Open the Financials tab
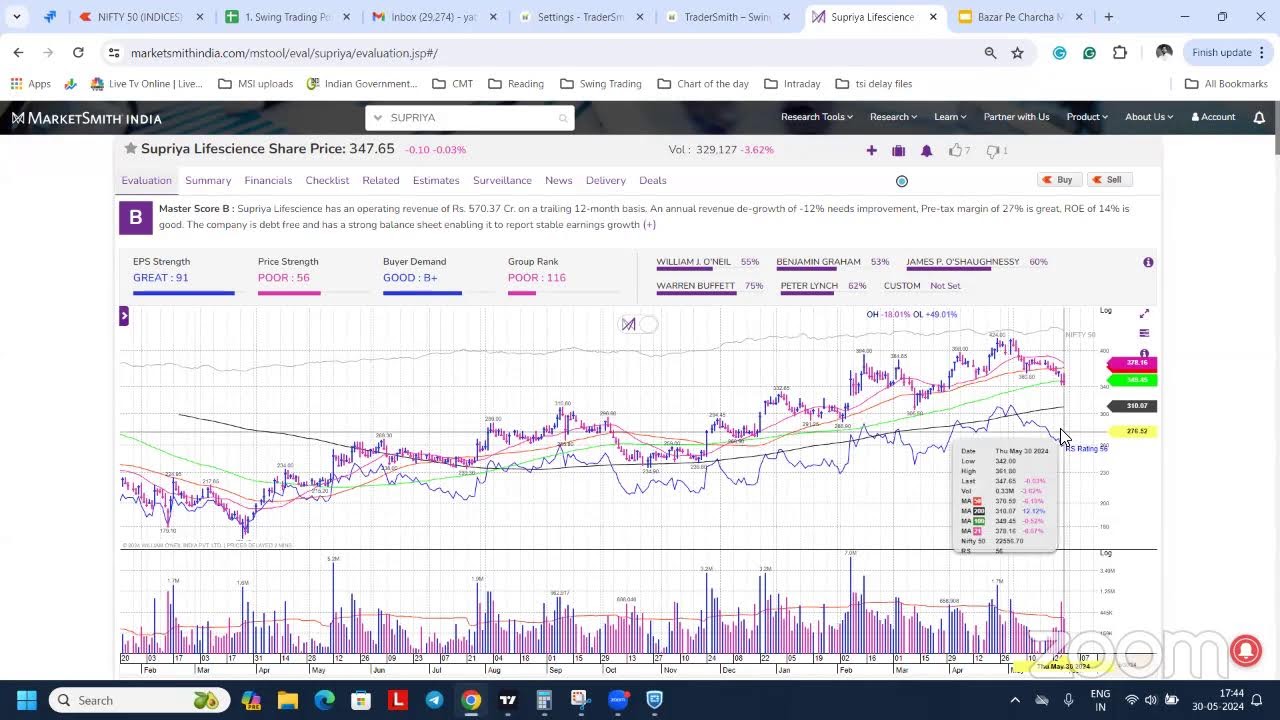The width and height of the screenshot is (1280, 720). pos(268,181)
